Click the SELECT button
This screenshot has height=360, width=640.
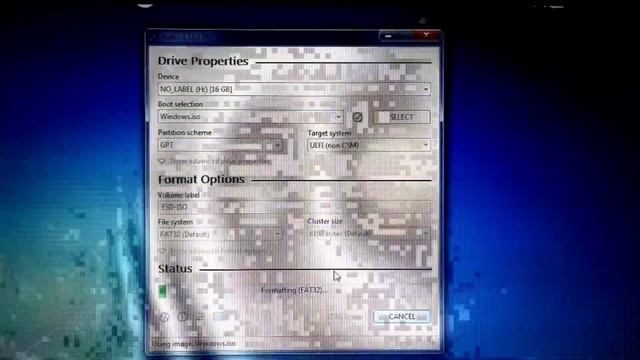(402, 117)
